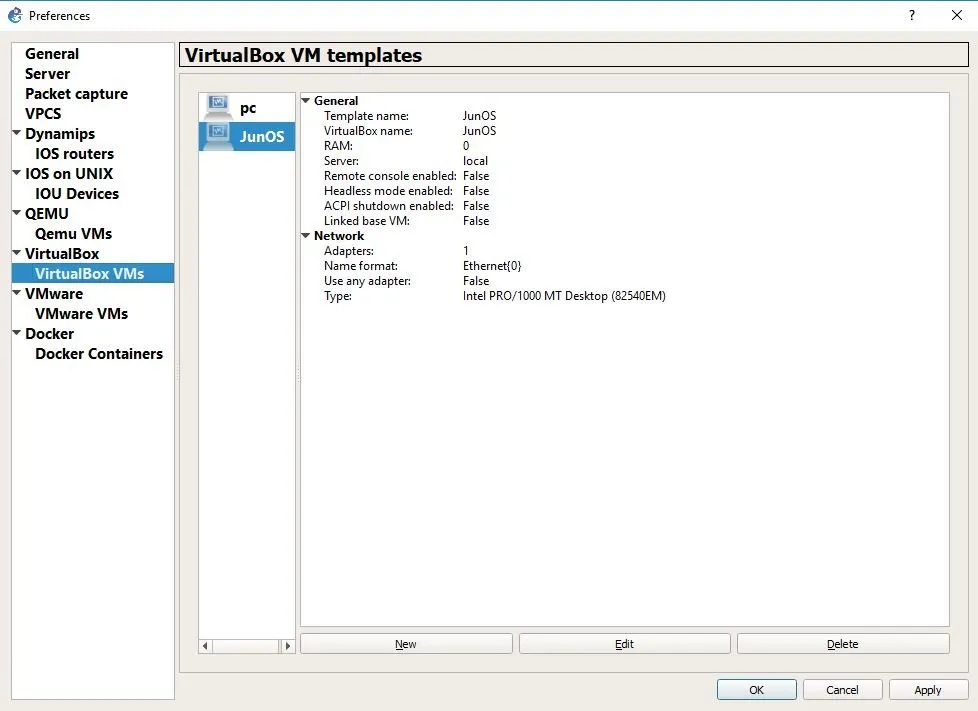Screen dimensions: 978x711
Task: Collapse the IOS on UNIX section
Action: (x=17, y=173)
